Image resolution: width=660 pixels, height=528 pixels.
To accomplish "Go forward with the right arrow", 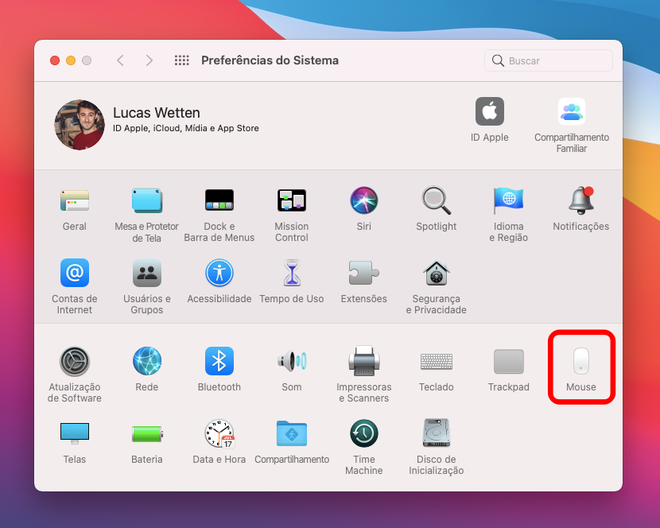I will tap(149, 61).
